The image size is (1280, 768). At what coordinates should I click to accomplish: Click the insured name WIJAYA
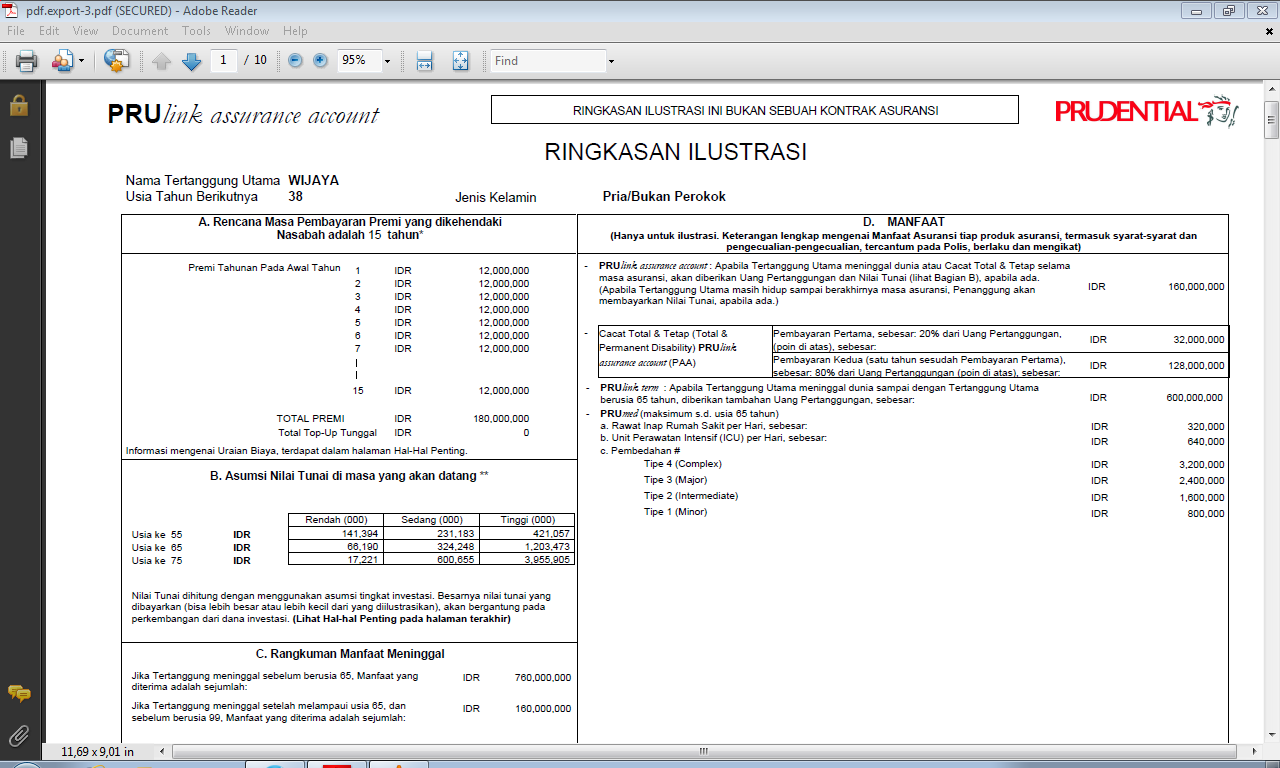pyautogui.click(x=314, y=181)
